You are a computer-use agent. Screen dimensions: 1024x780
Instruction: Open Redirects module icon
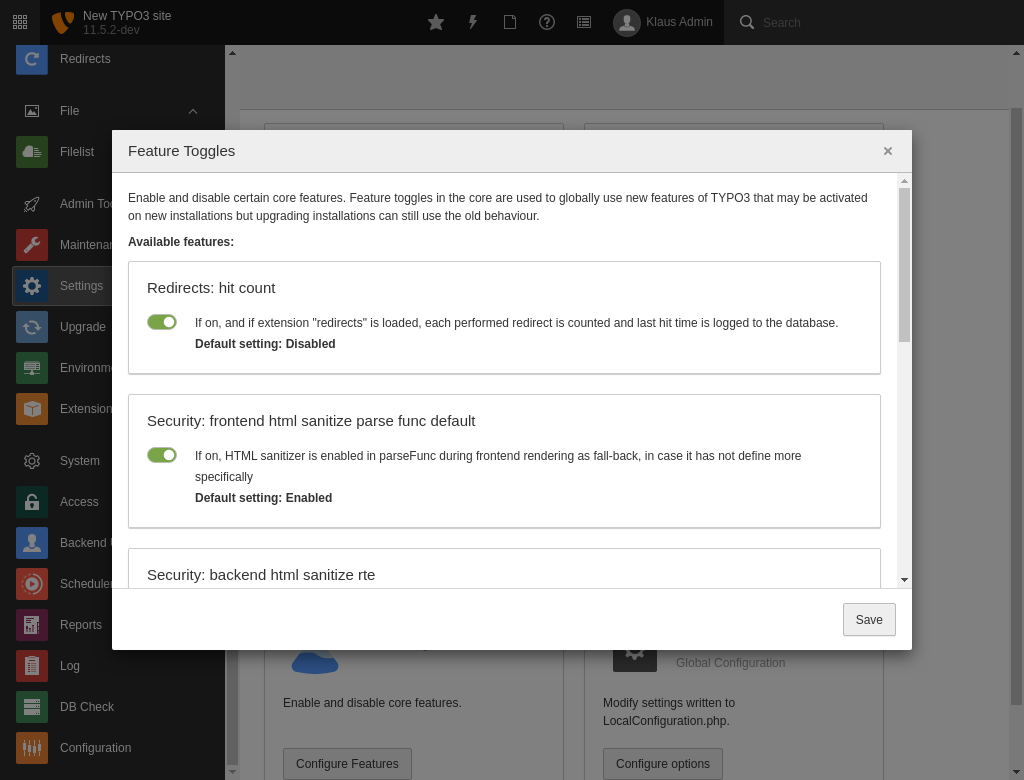click(32, 59)
